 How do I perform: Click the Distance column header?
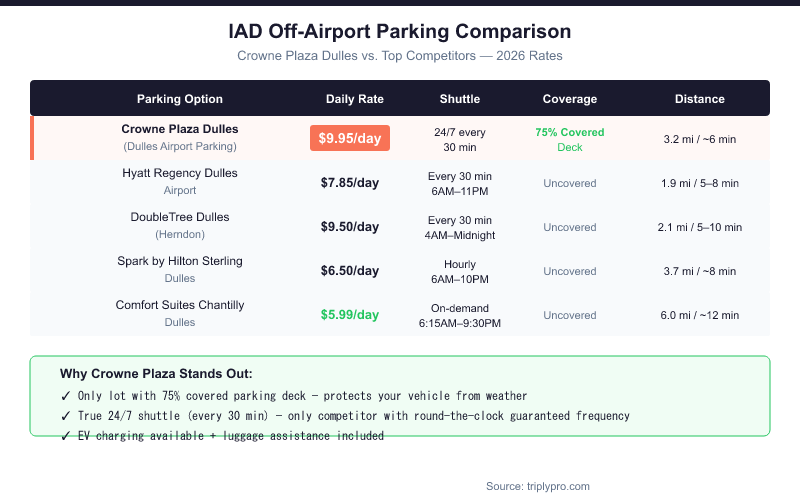tap(700, 99)
